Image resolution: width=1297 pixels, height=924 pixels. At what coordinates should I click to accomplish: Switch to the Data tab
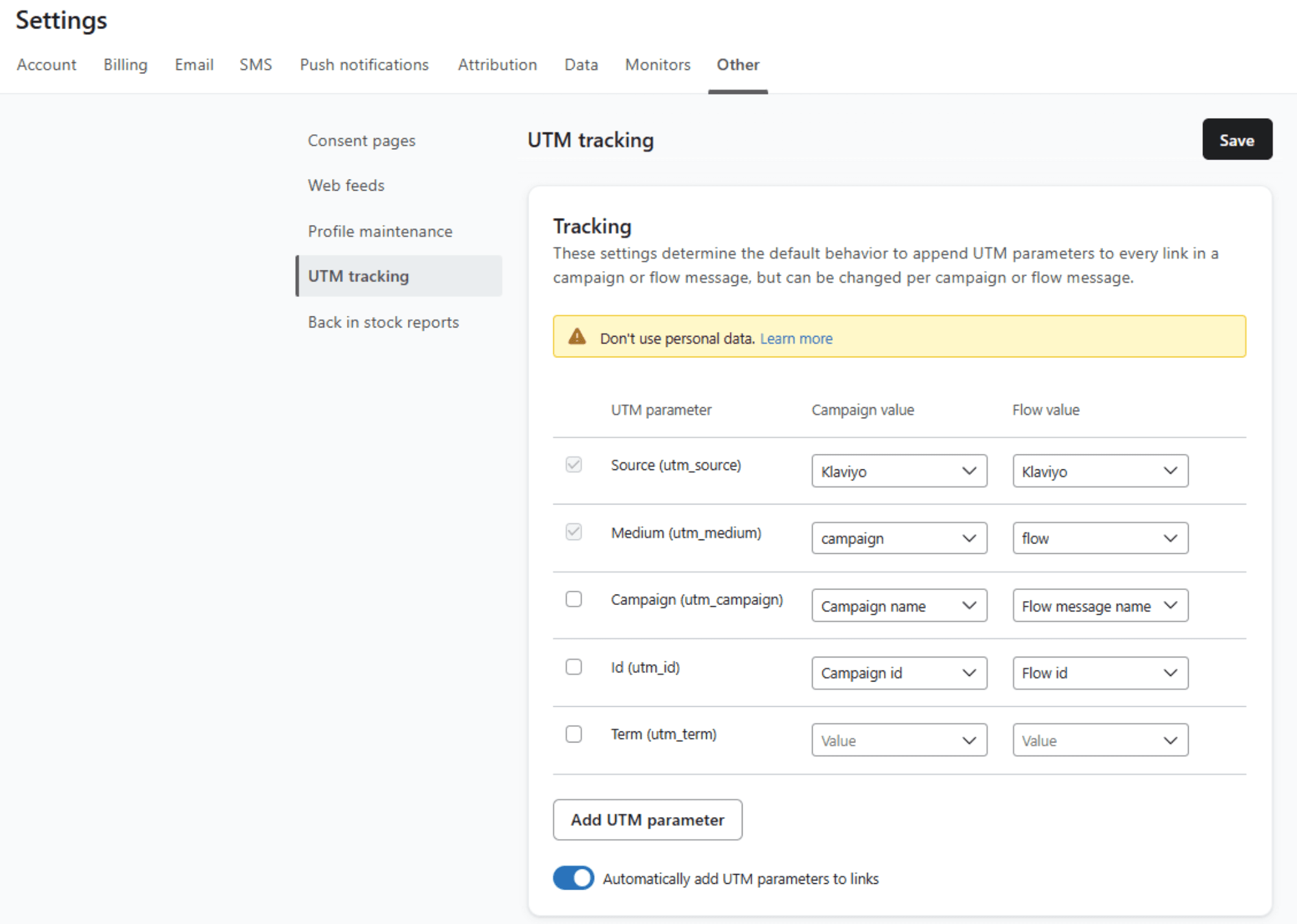tap(581, 65)
